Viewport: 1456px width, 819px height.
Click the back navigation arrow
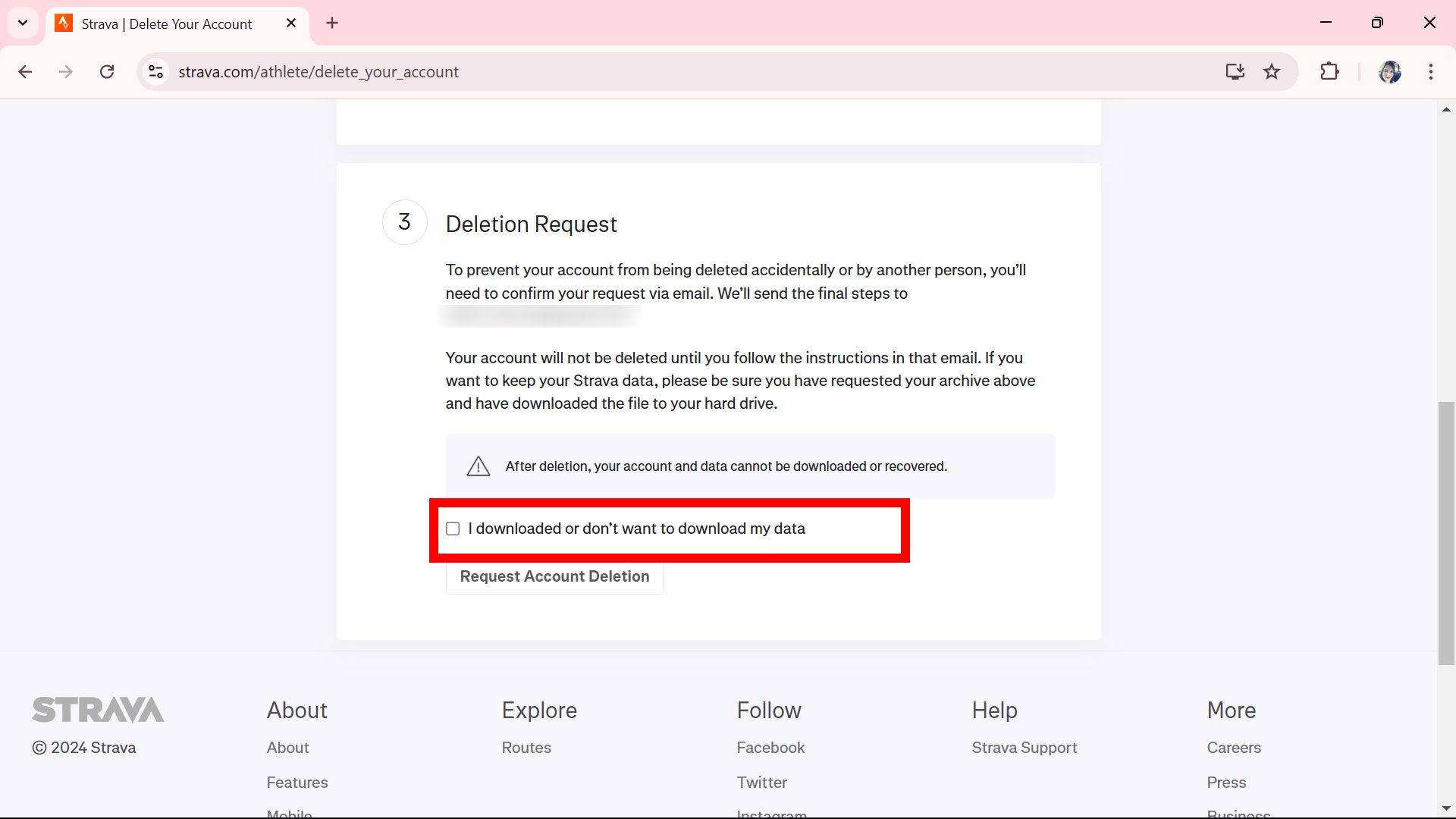(x=25, y=71)
